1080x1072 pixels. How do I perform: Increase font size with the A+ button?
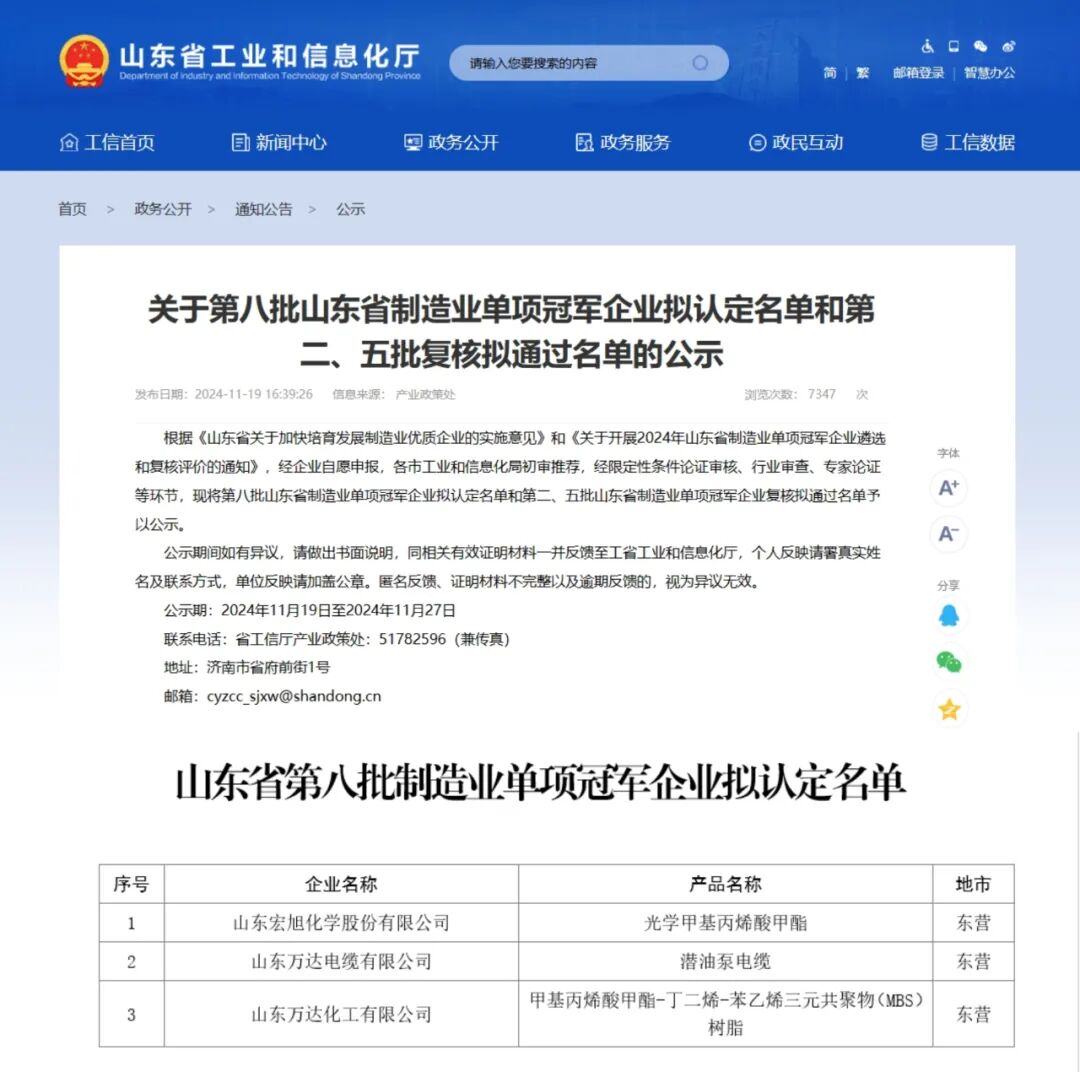947,488
